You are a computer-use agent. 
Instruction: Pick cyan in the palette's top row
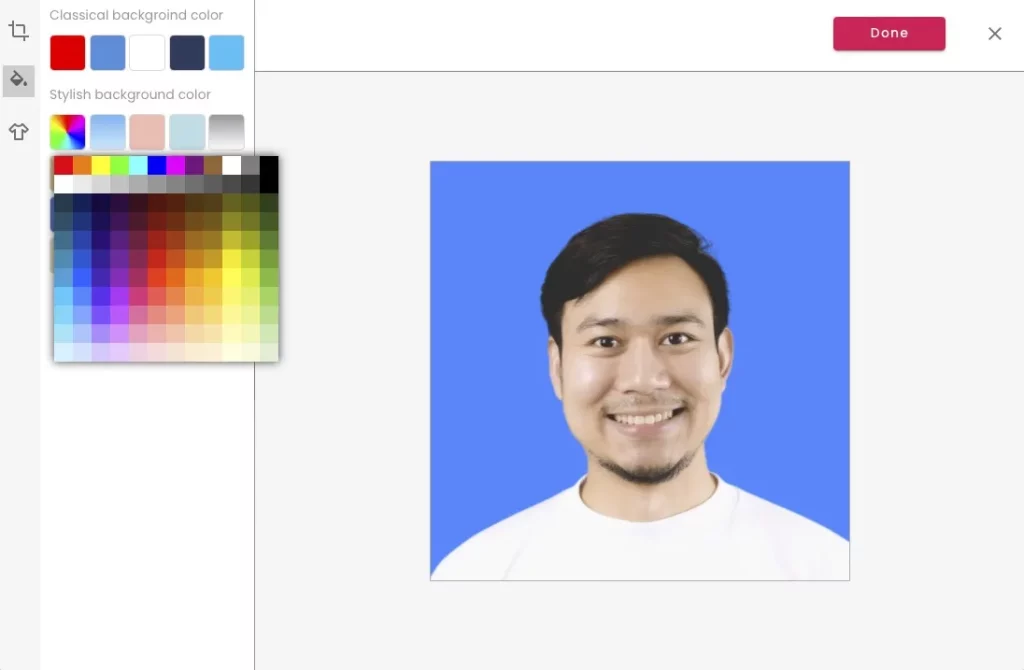(138, 165)
